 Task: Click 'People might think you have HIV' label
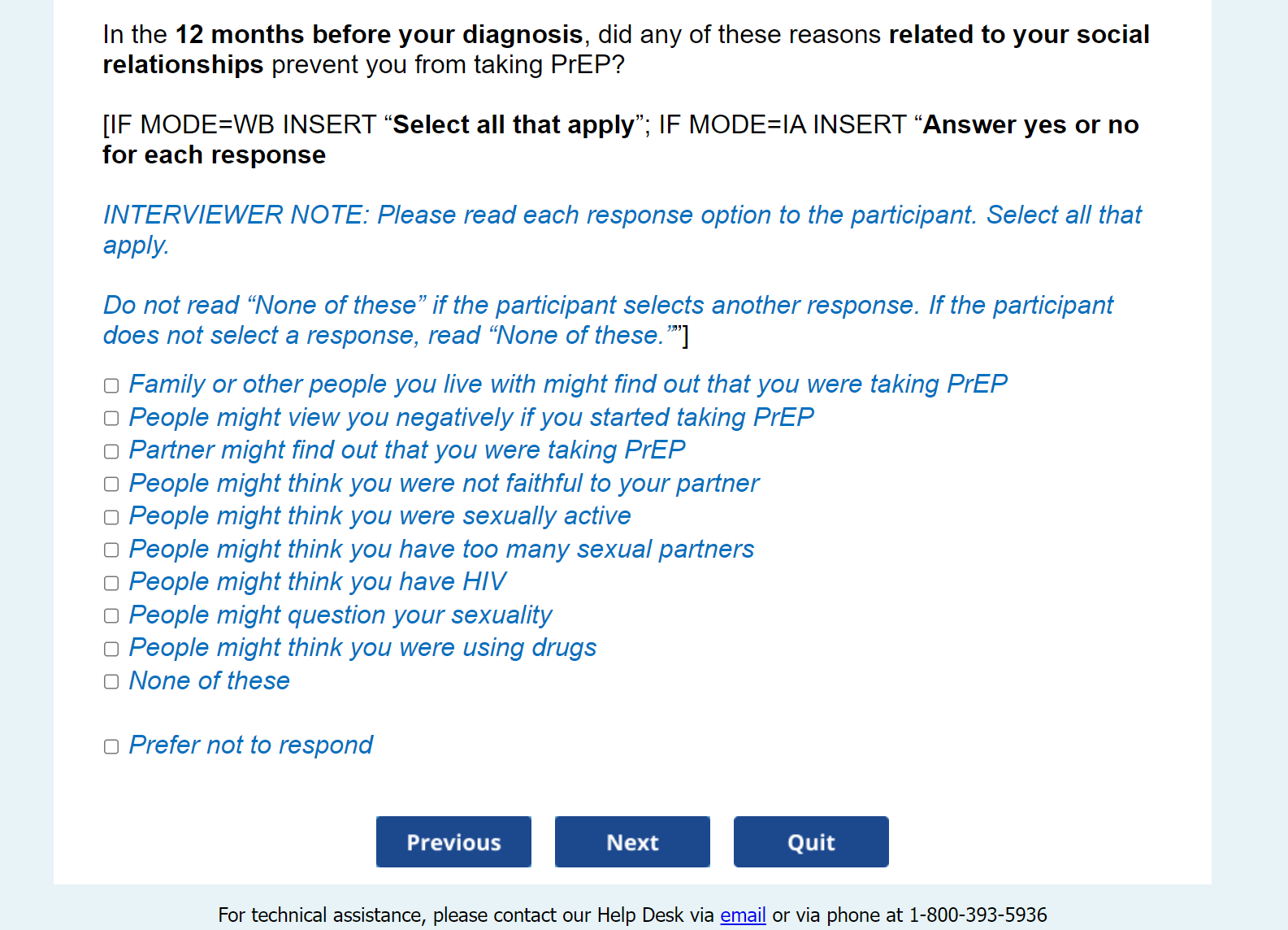coord(318,581)
